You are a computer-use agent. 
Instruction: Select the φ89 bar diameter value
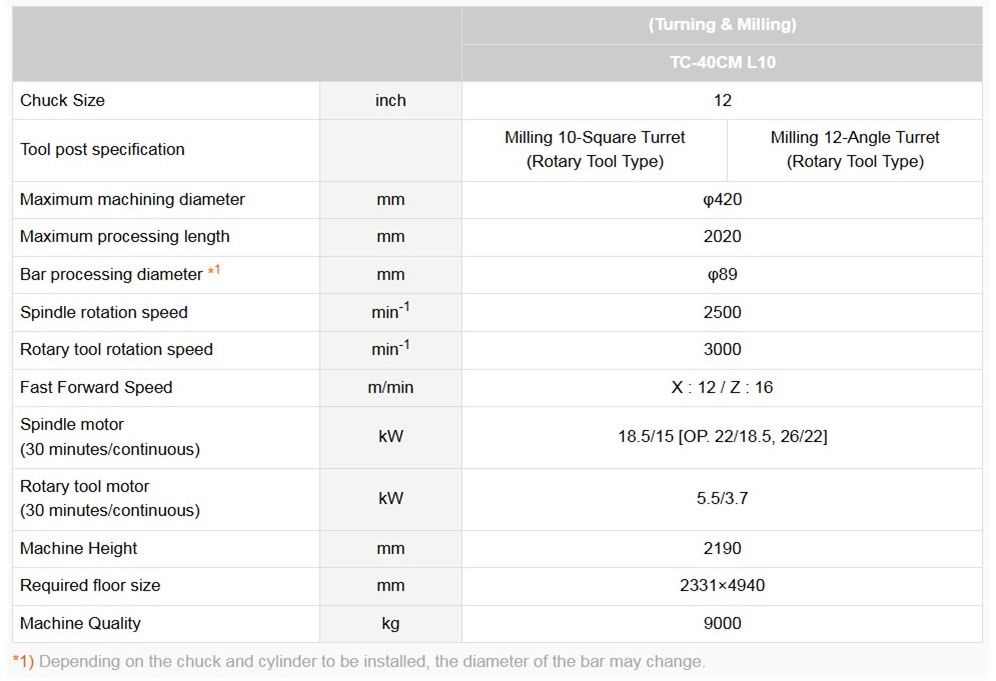point(722,274)
